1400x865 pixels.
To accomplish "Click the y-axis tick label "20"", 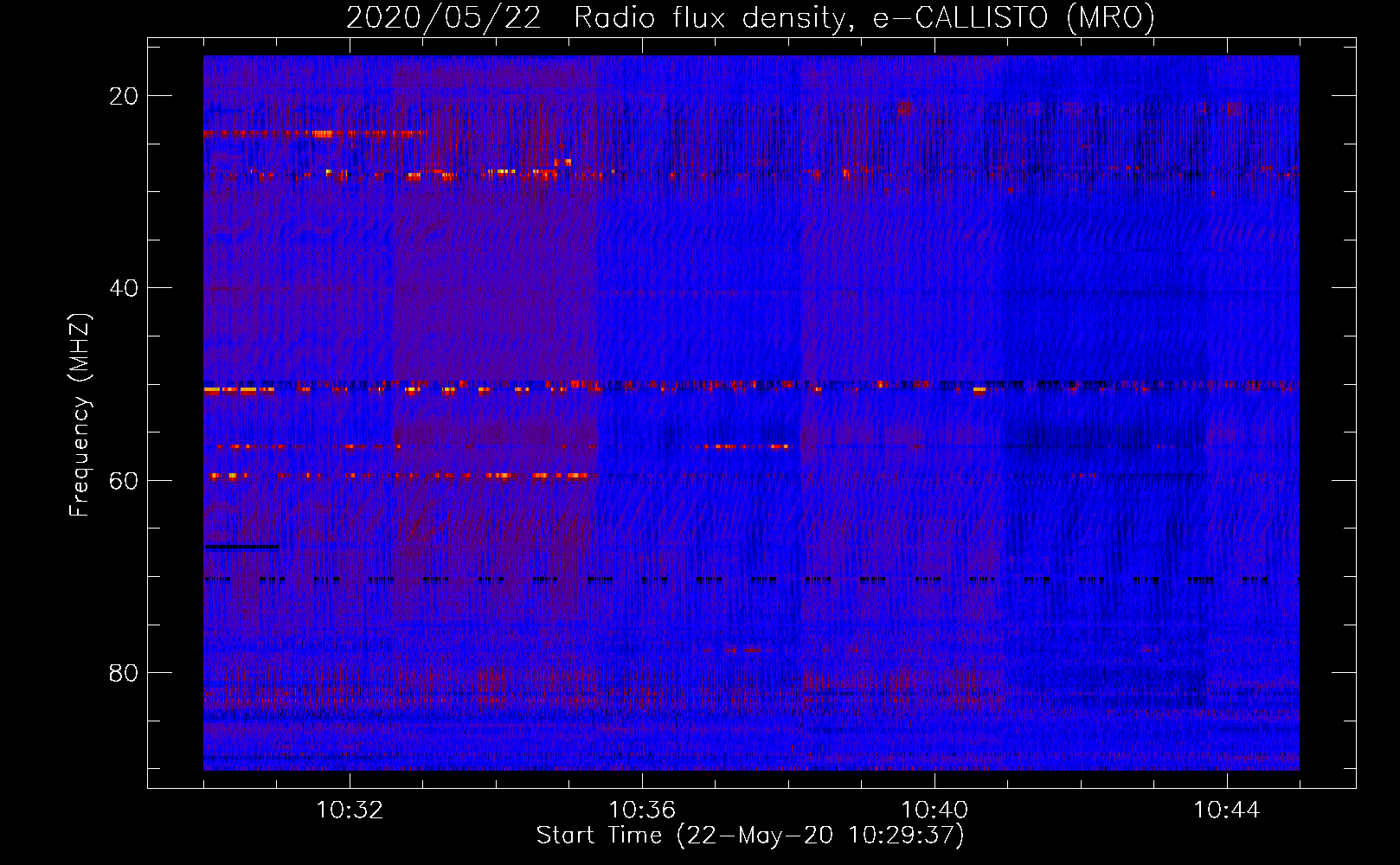I will tap(124, 96).
